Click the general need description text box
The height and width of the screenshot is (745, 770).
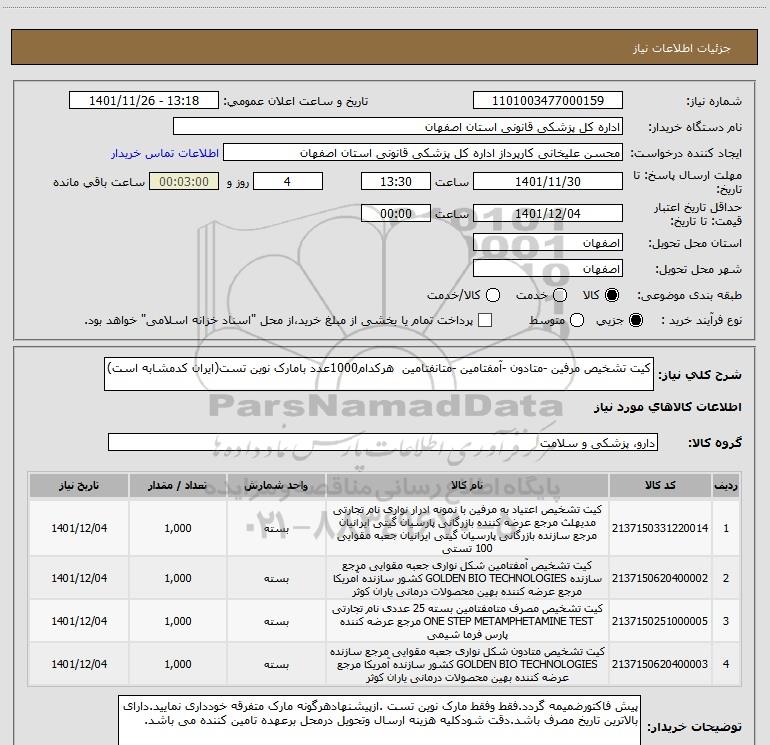(379, 374)
